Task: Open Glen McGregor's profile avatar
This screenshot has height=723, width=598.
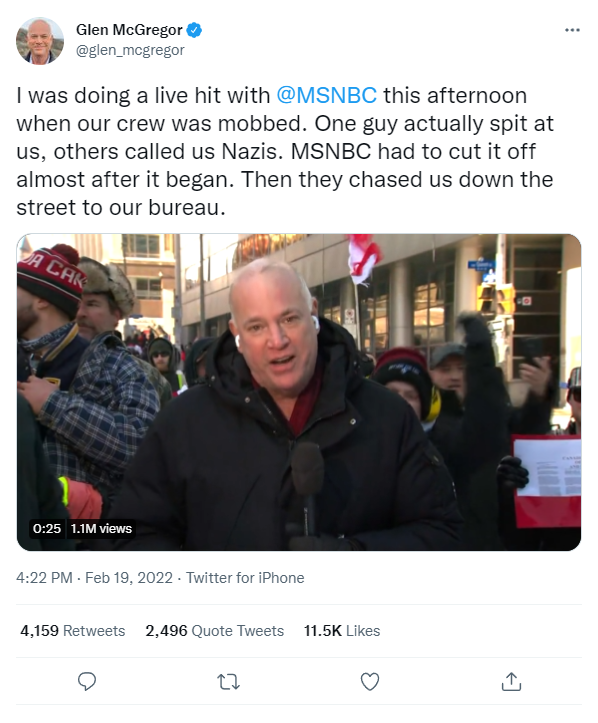Action: click(x=40, y=41)
